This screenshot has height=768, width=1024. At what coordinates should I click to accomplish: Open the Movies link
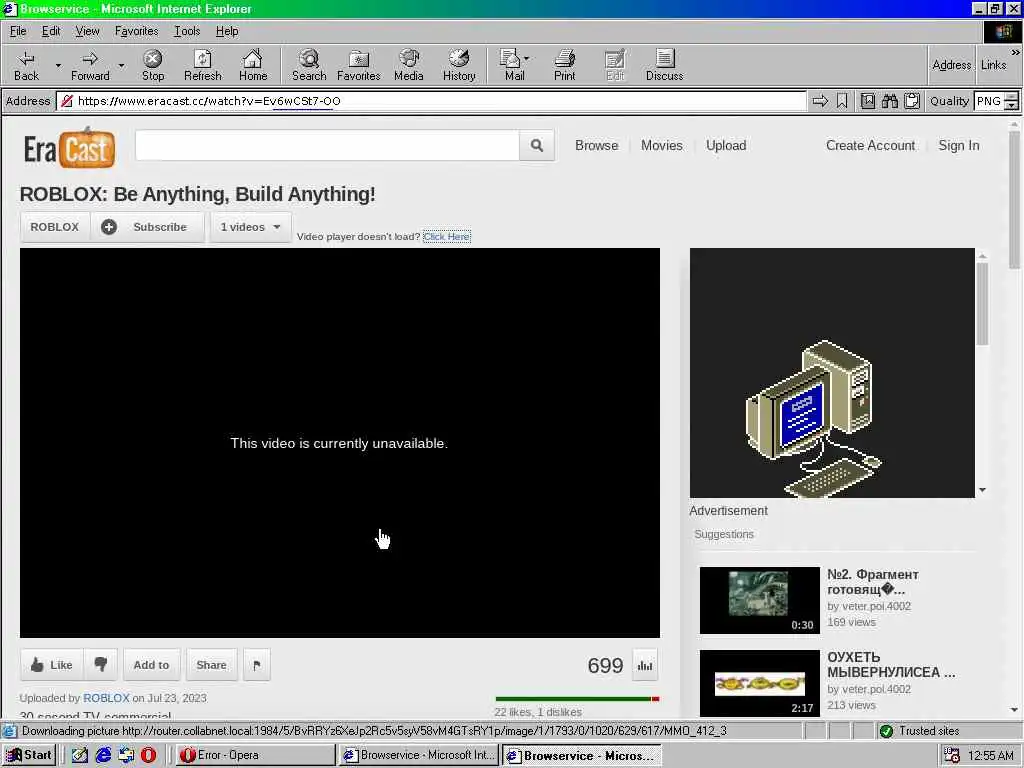pyautogui.click(x=662, y=145)
